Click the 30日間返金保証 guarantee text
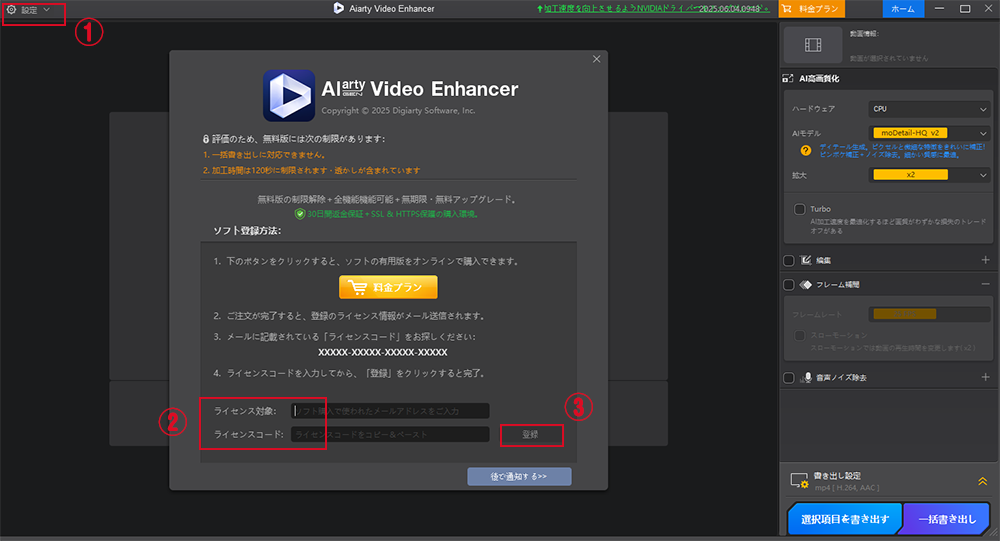This screenshot has height=541, width=1000. click(392, 214)
